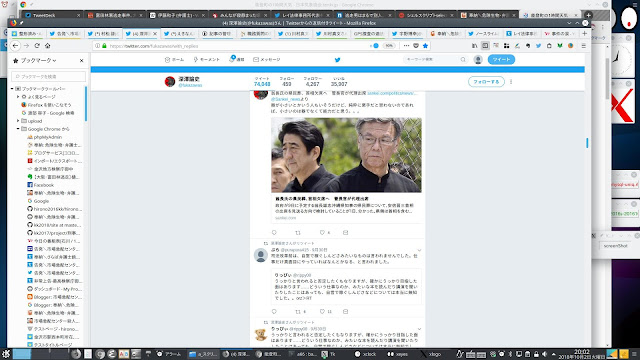Image resolution: width=640 pixels, height=360 pixels.
Task: Open 通知 notifications in Twitter nav
Action: click(237, 60)
